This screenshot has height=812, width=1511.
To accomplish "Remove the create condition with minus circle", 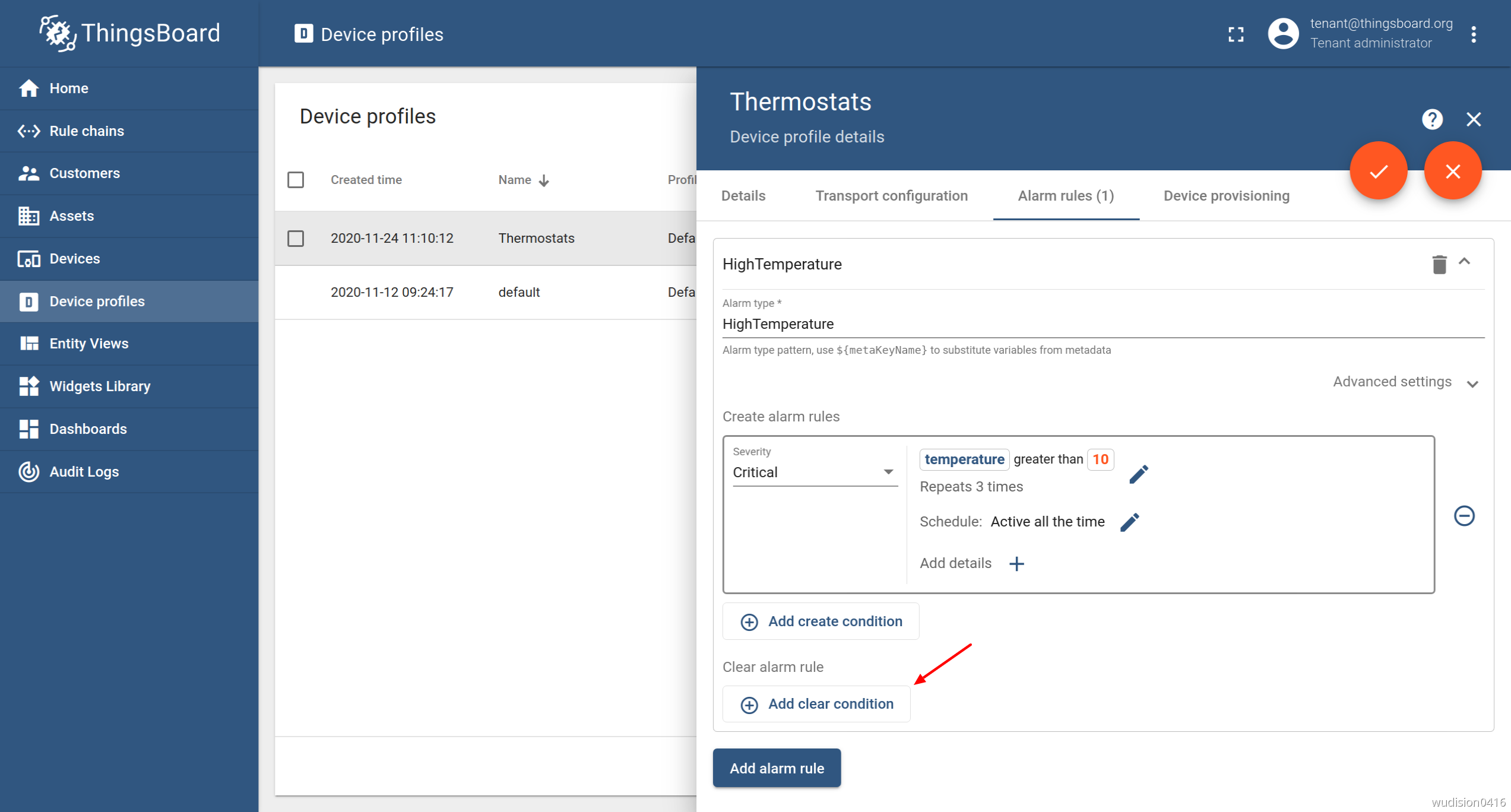I will [1464, 515].
